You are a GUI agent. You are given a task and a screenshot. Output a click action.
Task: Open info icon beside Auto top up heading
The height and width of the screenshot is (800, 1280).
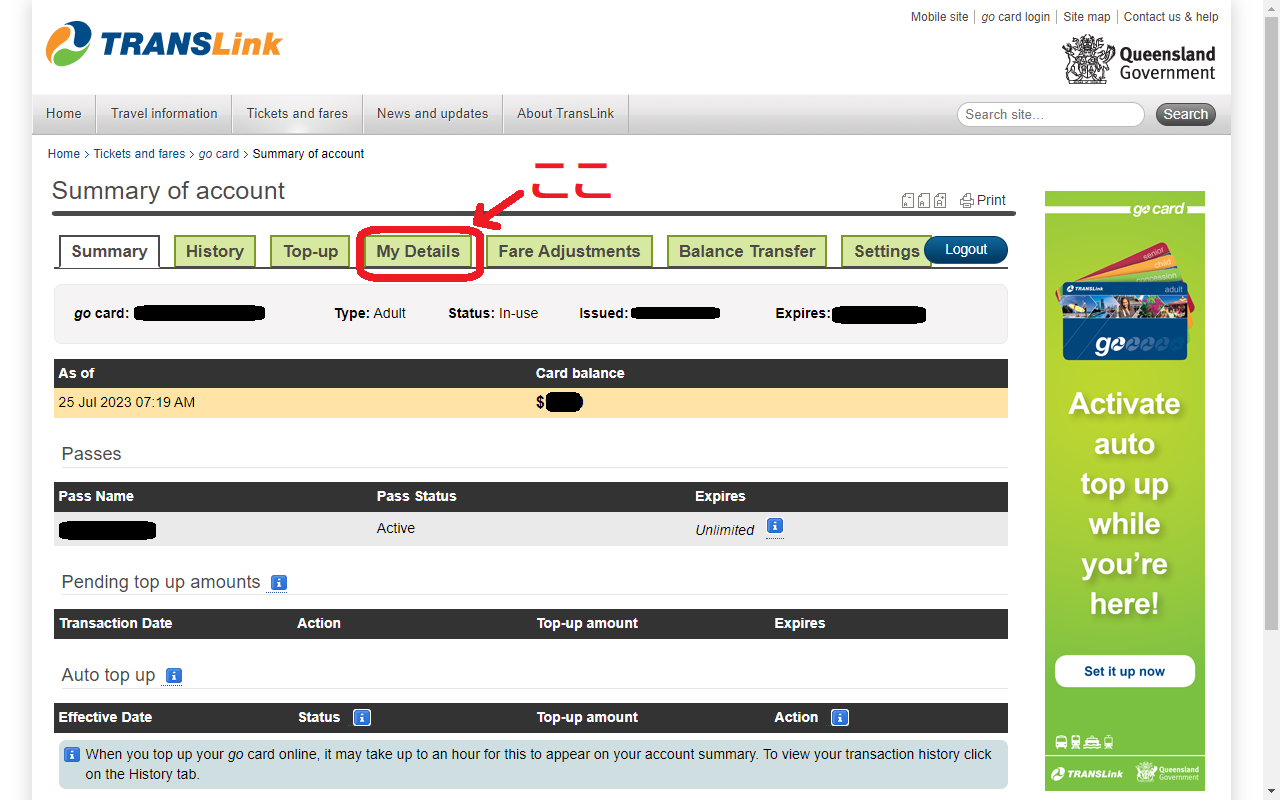[173, 675]
